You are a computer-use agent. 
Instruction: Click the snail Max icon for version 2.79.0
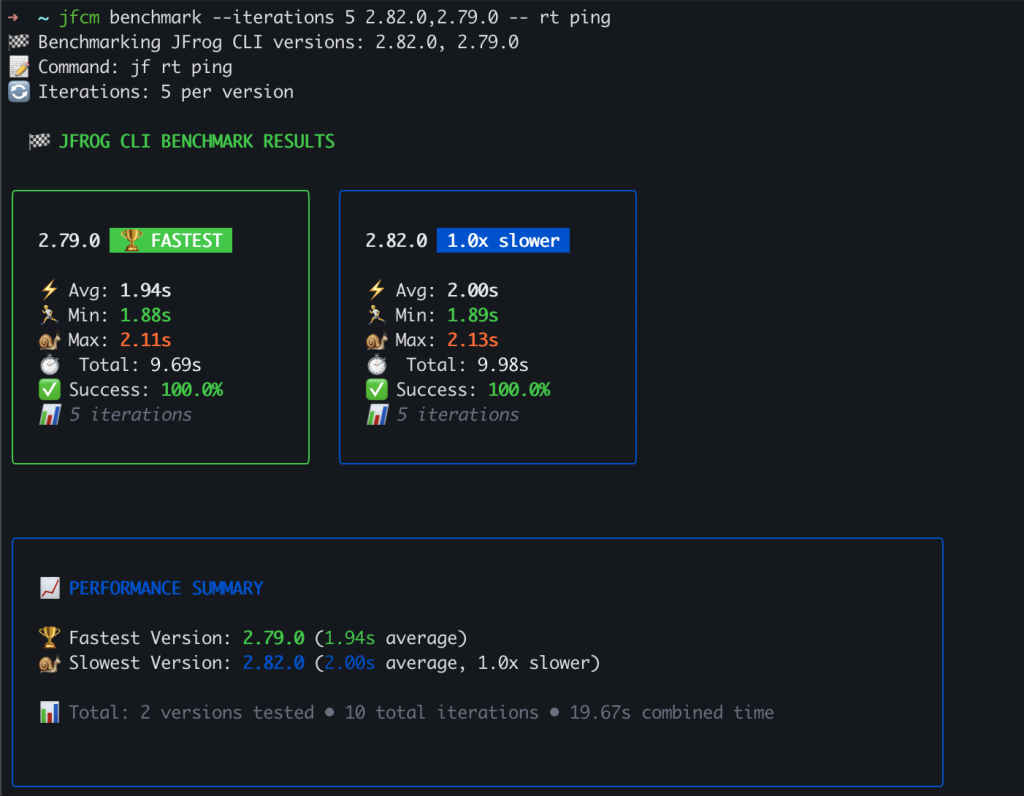coord(48,340)
